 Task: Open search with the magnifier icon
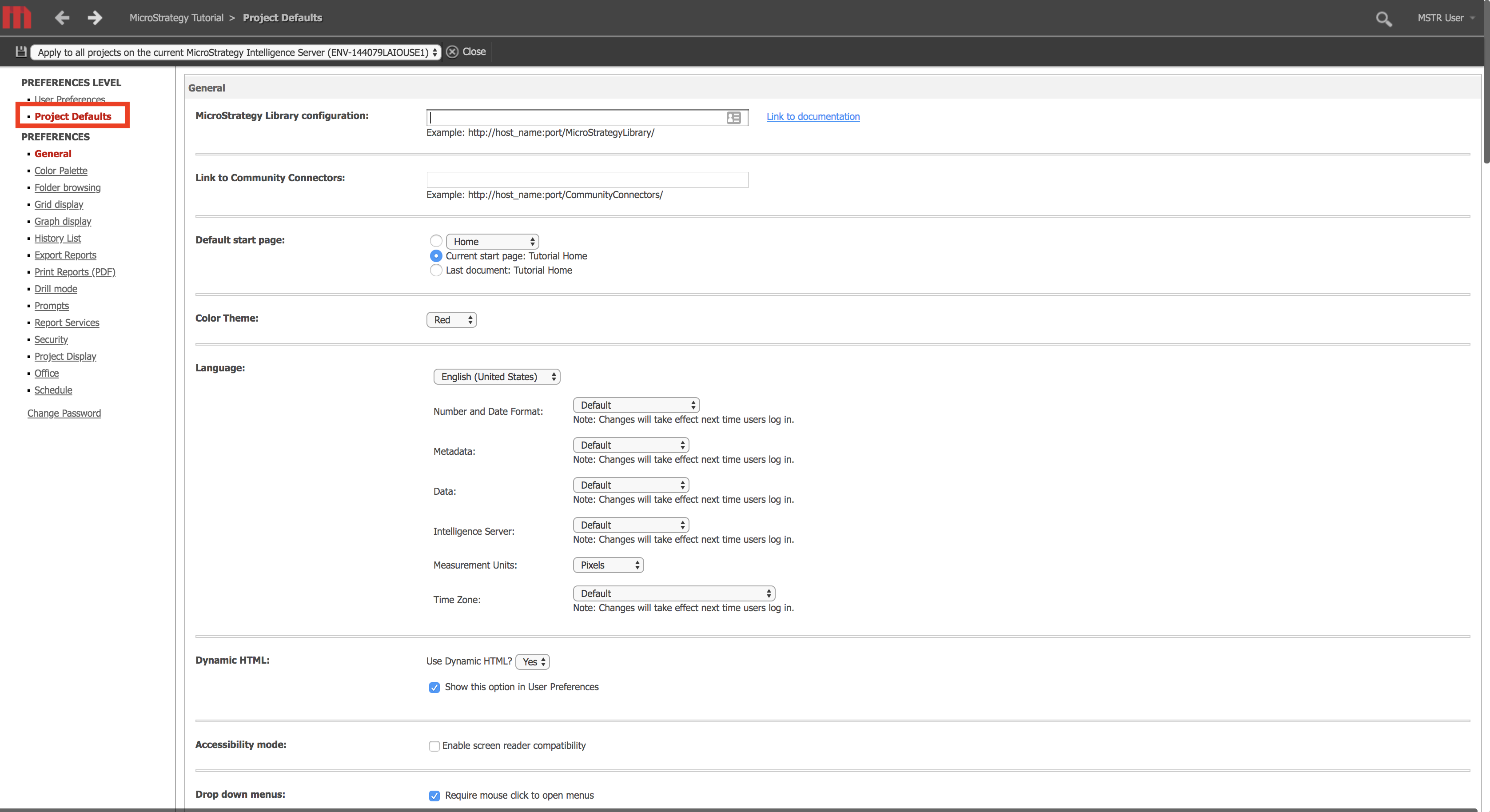(1383, 19)
